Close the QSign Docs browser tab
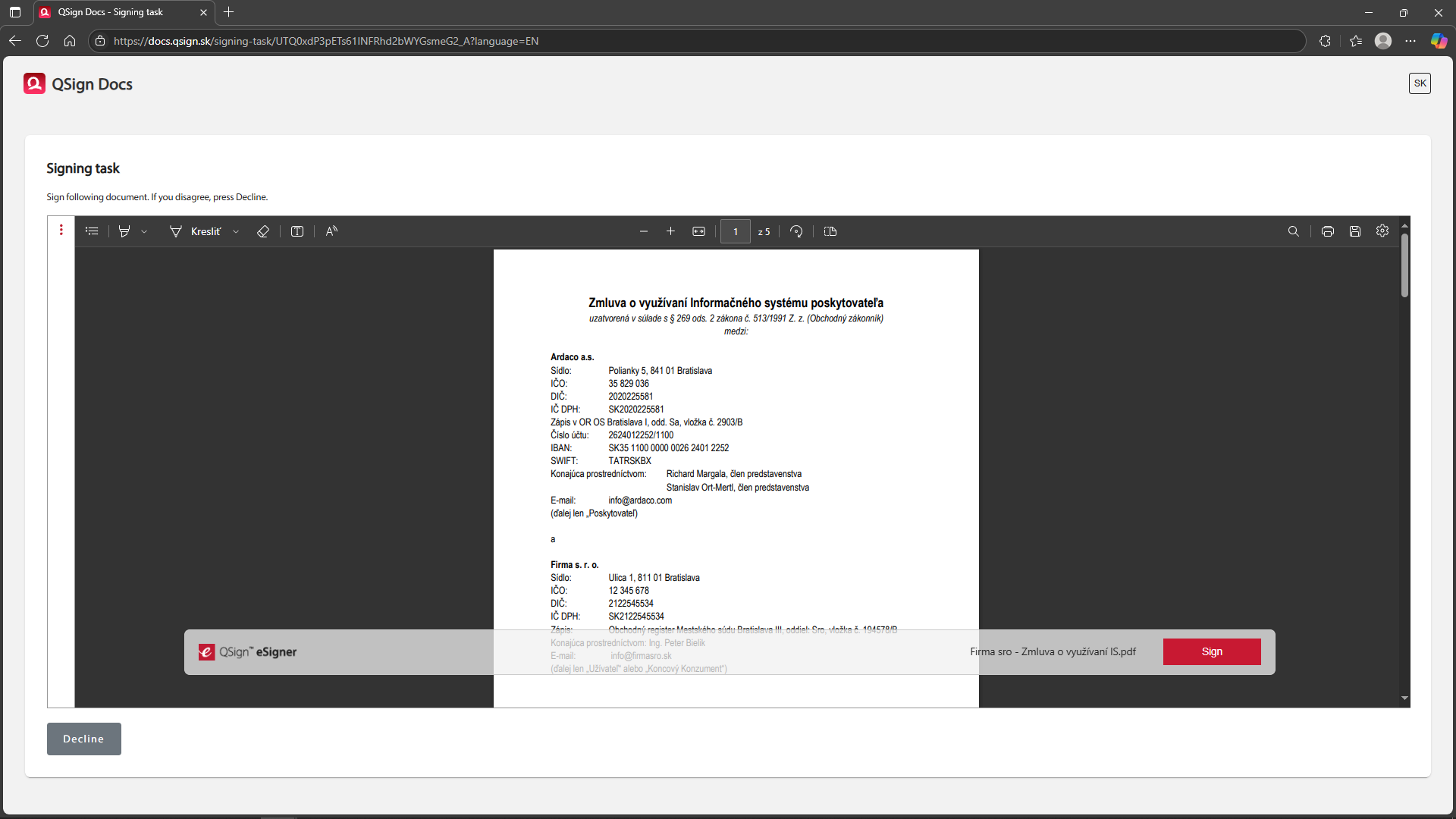Screen dimensions: 1456x819 click(203, 12)
